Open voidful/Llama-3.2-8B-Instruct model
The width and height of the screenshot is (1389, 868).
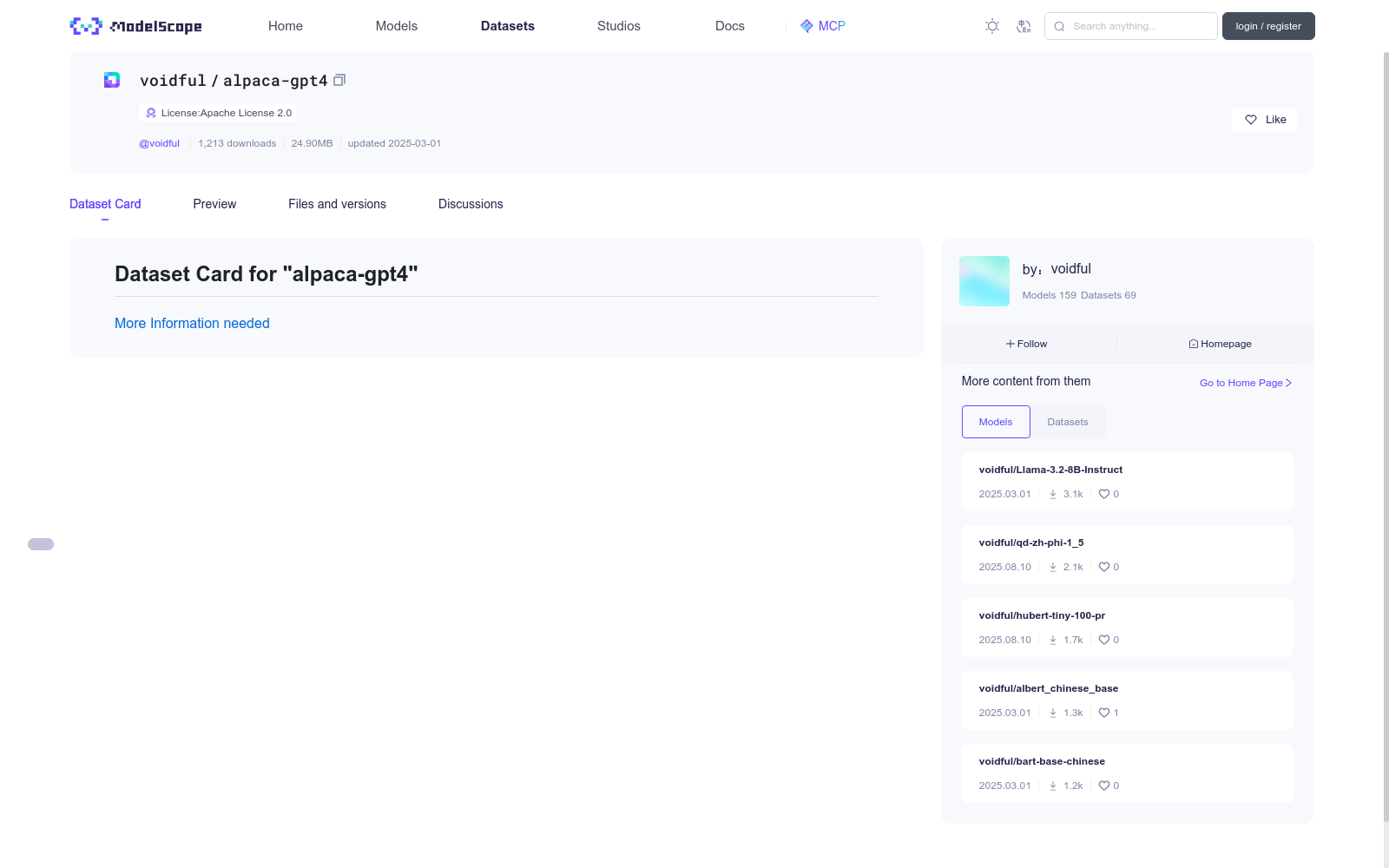click(x=1050, y=470)
